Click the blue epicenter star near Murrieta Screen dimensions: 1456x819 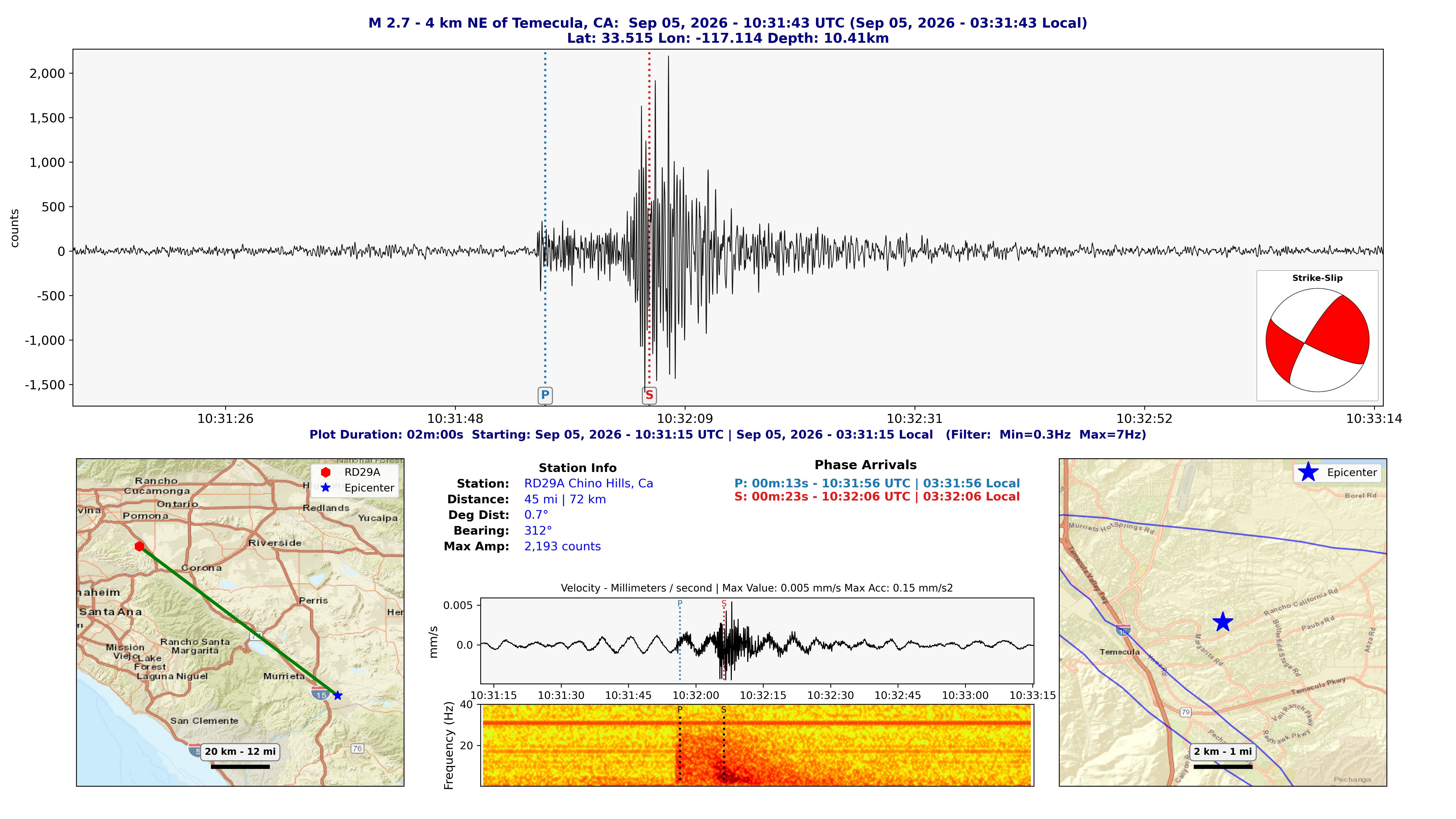[337, 695]
